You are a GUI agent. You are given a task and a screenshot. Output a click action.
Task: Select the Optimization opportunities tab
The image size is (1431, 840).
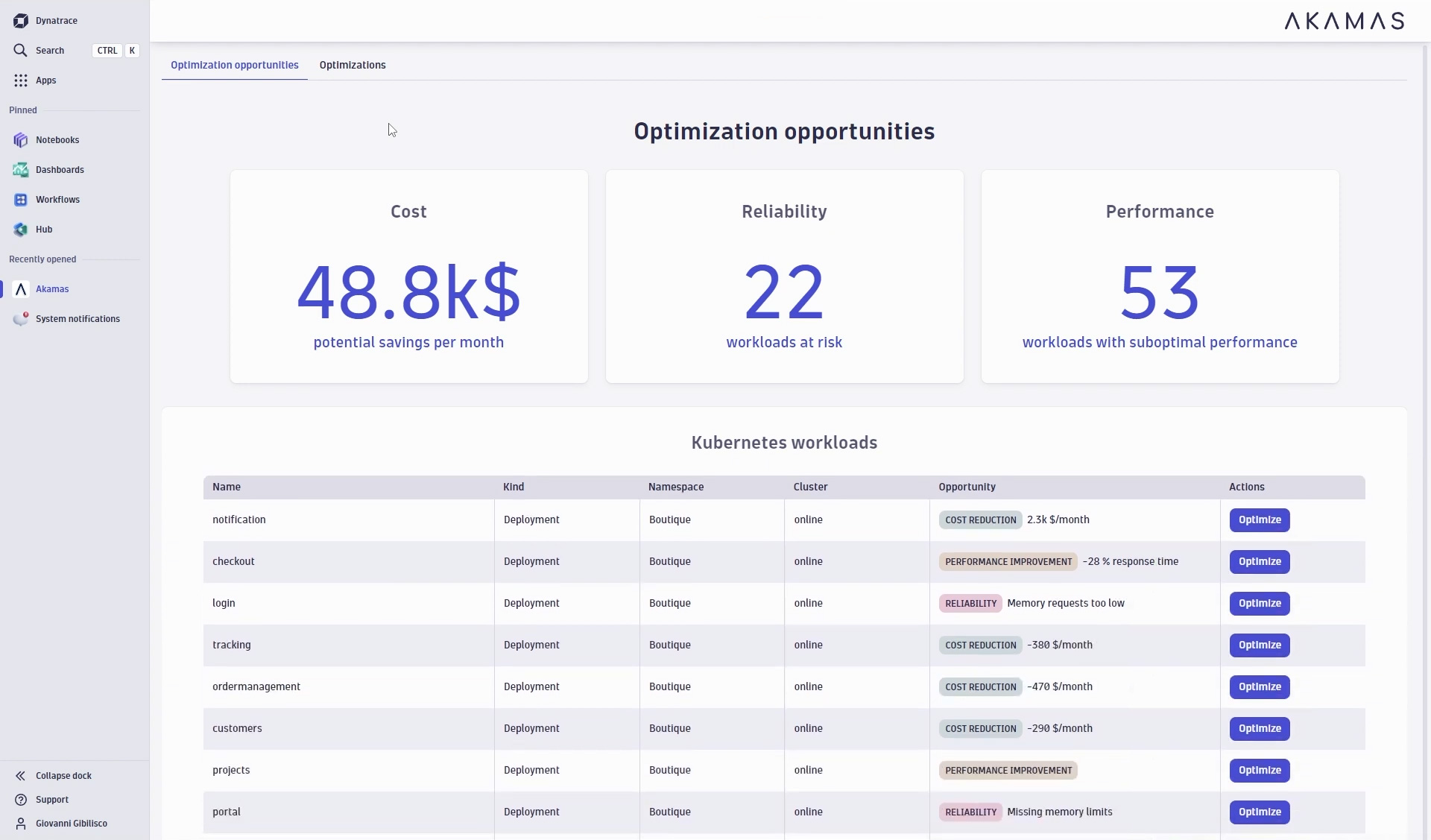tap(234, 65)
